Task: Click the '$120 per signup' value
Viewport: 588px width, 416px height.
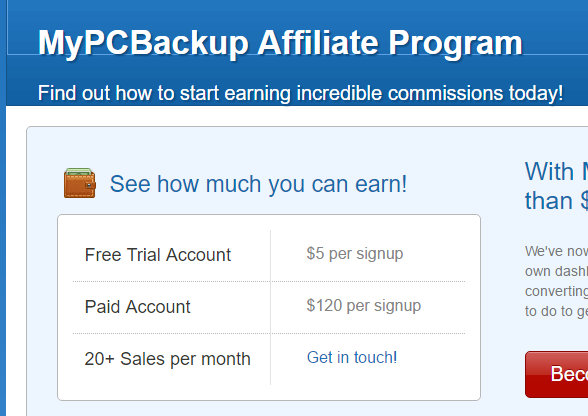Action: [364, 306]
